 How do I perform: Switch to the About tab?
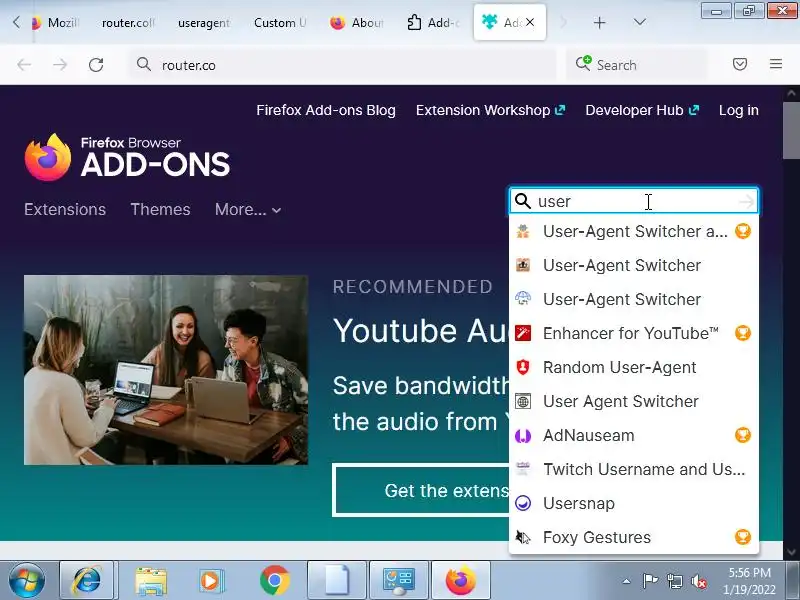pyautogui.click(x=356, y=22)
